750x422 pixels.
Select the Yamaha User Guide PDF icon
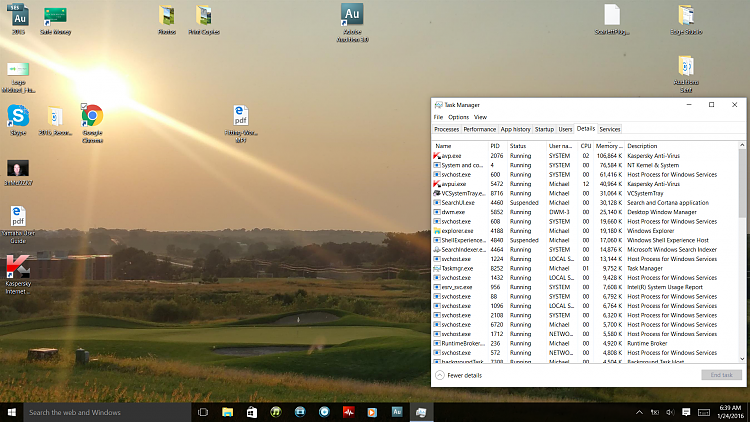point(18,224)
